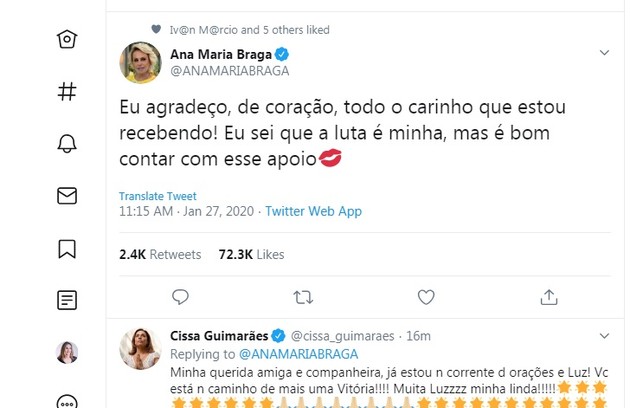This screenshot has width=630, height=408.
Task: Expand the options chevron on Cissa Guimarães reply
Action: point(603,335)
